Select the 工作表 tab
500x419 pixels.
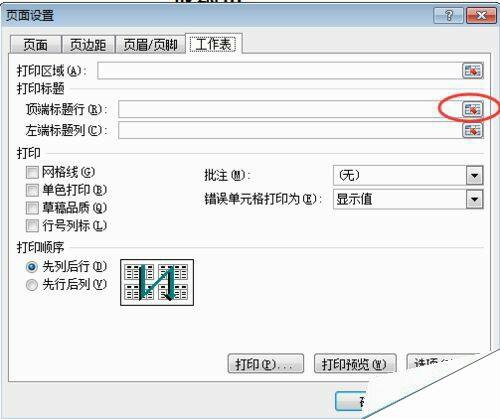213,44
